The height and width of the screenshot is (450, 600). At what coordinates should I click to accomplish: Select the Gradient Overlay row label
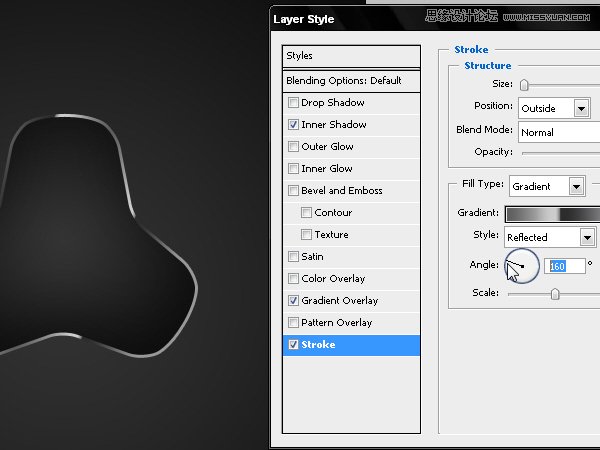339,301
